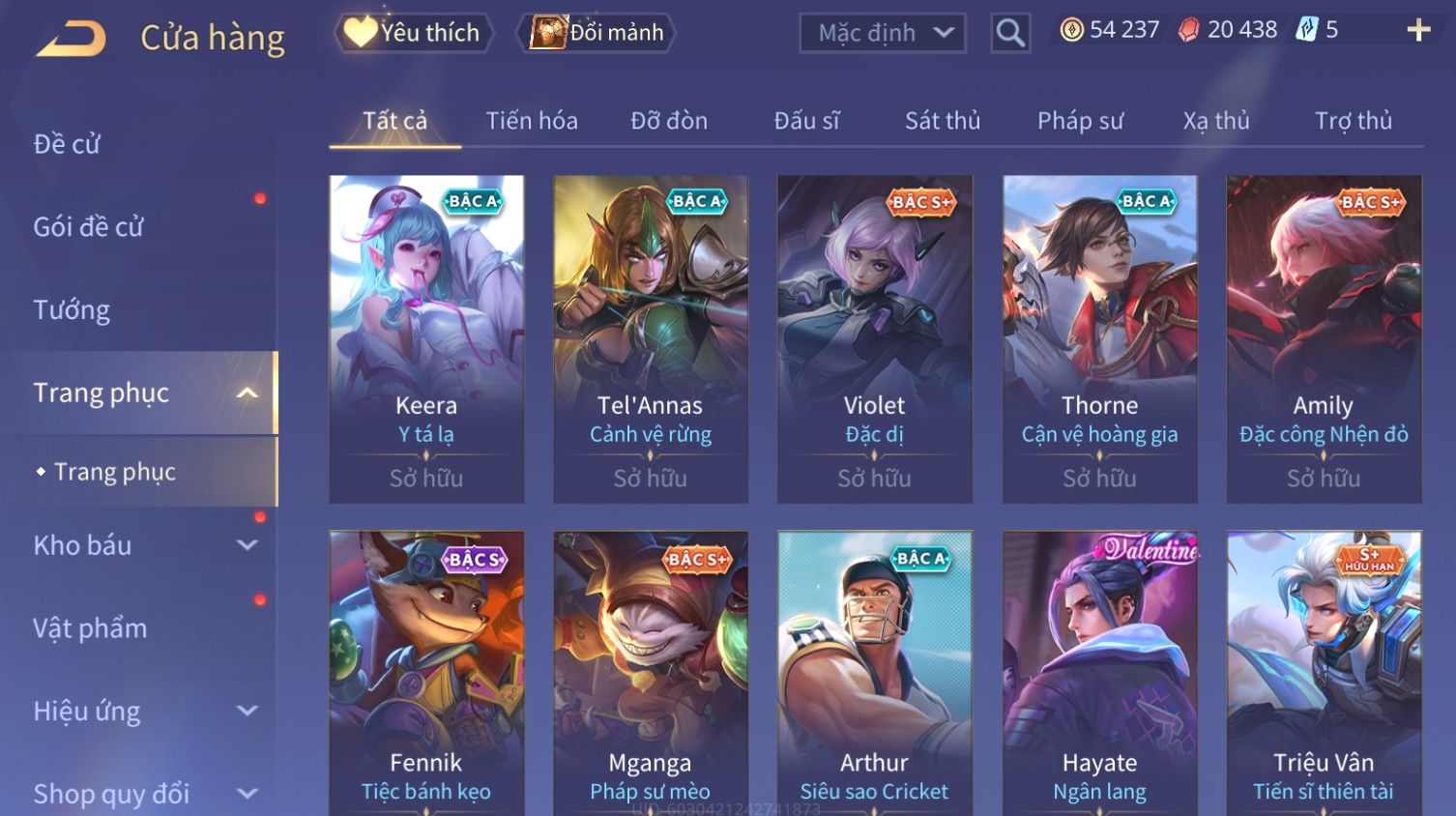Expand the Kho báu sidebar section
This screenshot has height=816, width=1456.
[x=248, y=545]
